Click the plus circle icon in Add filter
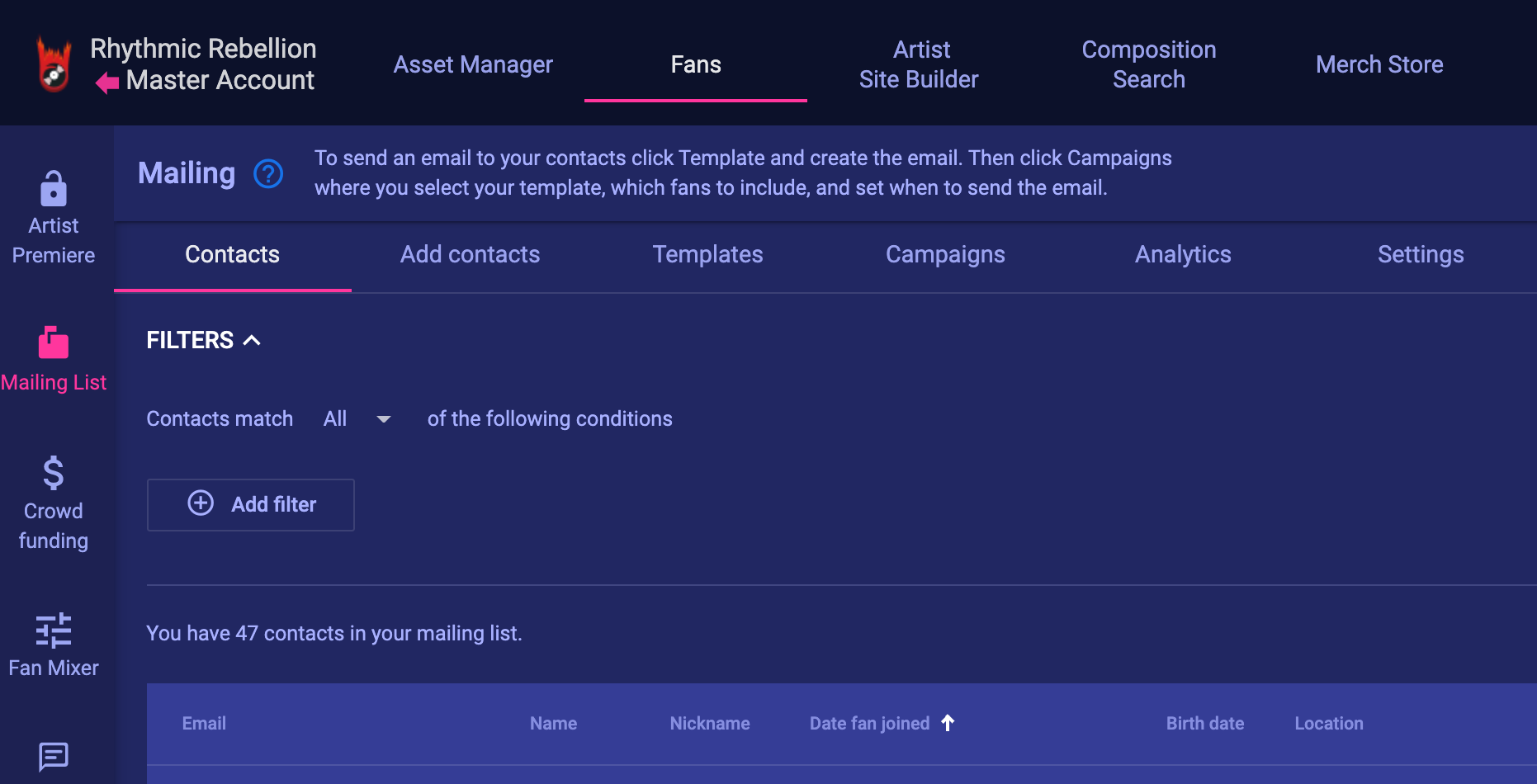The image size is (1537, 784). (201, 503)
